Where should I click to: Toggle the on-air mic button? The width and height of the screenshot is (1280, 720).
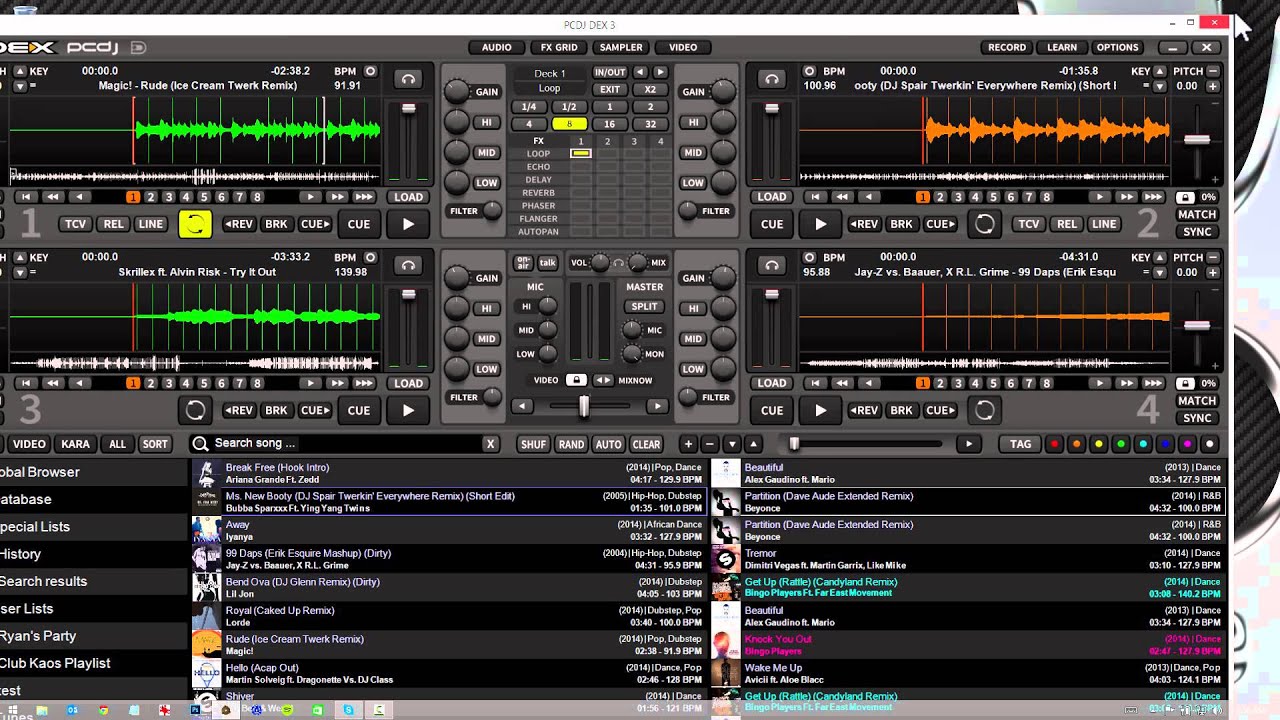click(523, 263)
